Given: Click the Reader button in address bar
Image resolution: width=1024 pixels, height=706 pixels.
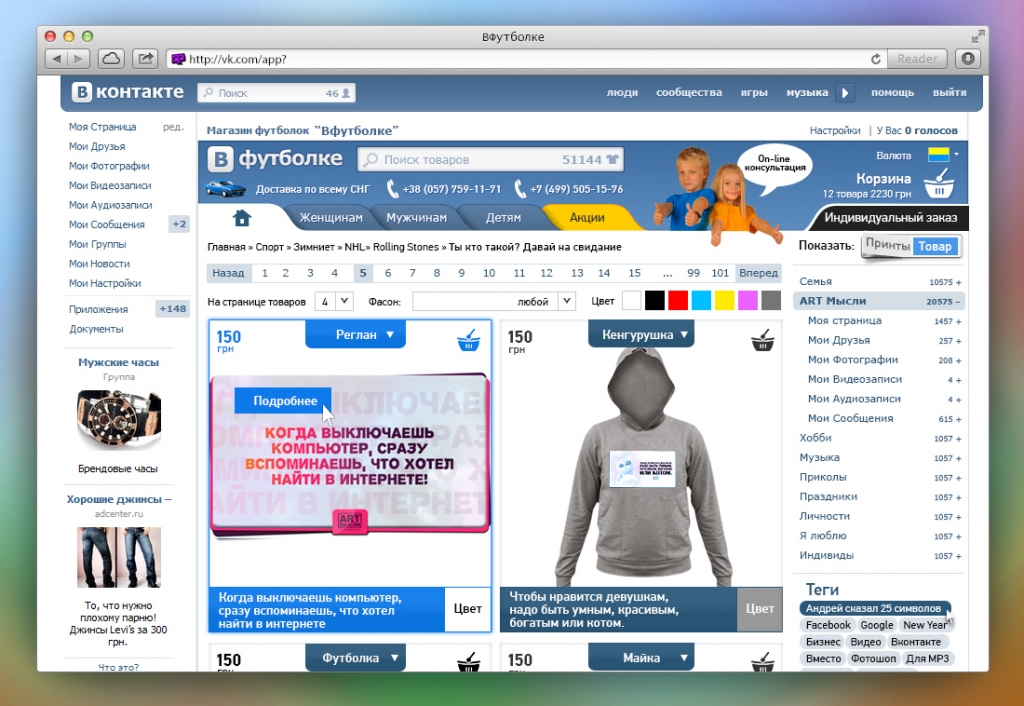Looking at the screenshot, I should [916, 59].
